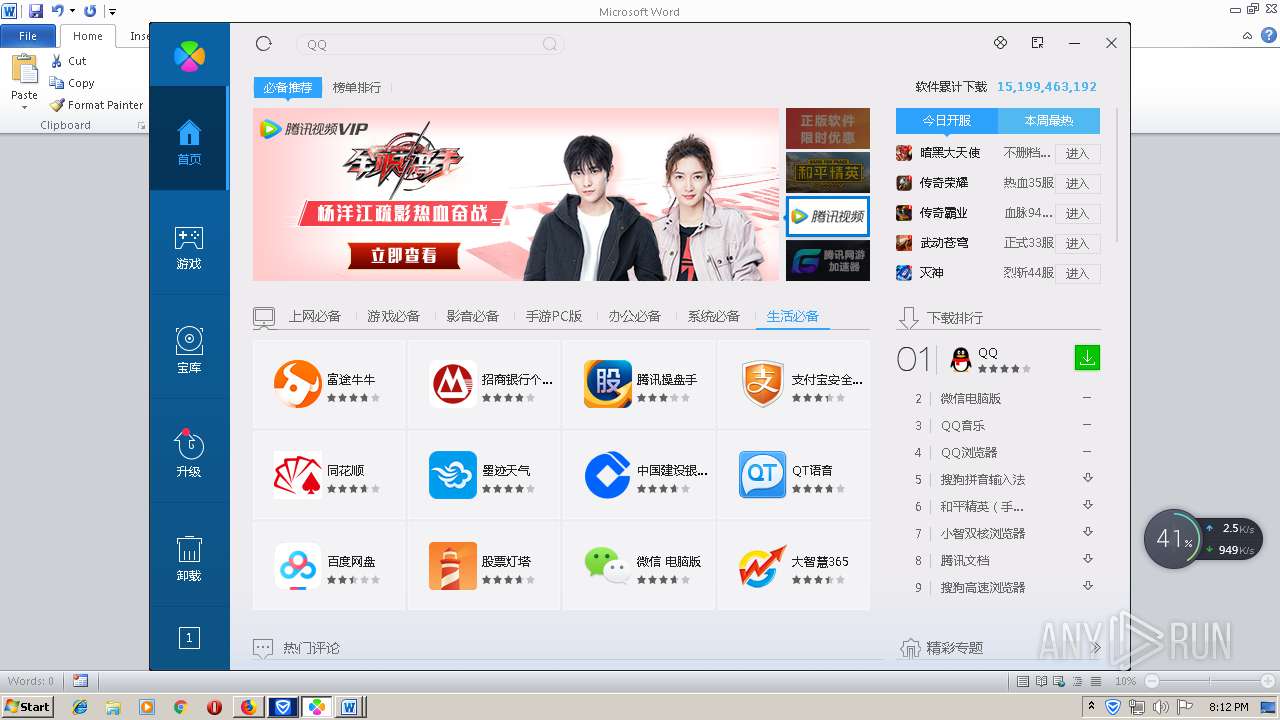1280x720 pixels.
Task: Select the 腾讯网游加速器 banner thumbnail
Action: tap(828, 261)
